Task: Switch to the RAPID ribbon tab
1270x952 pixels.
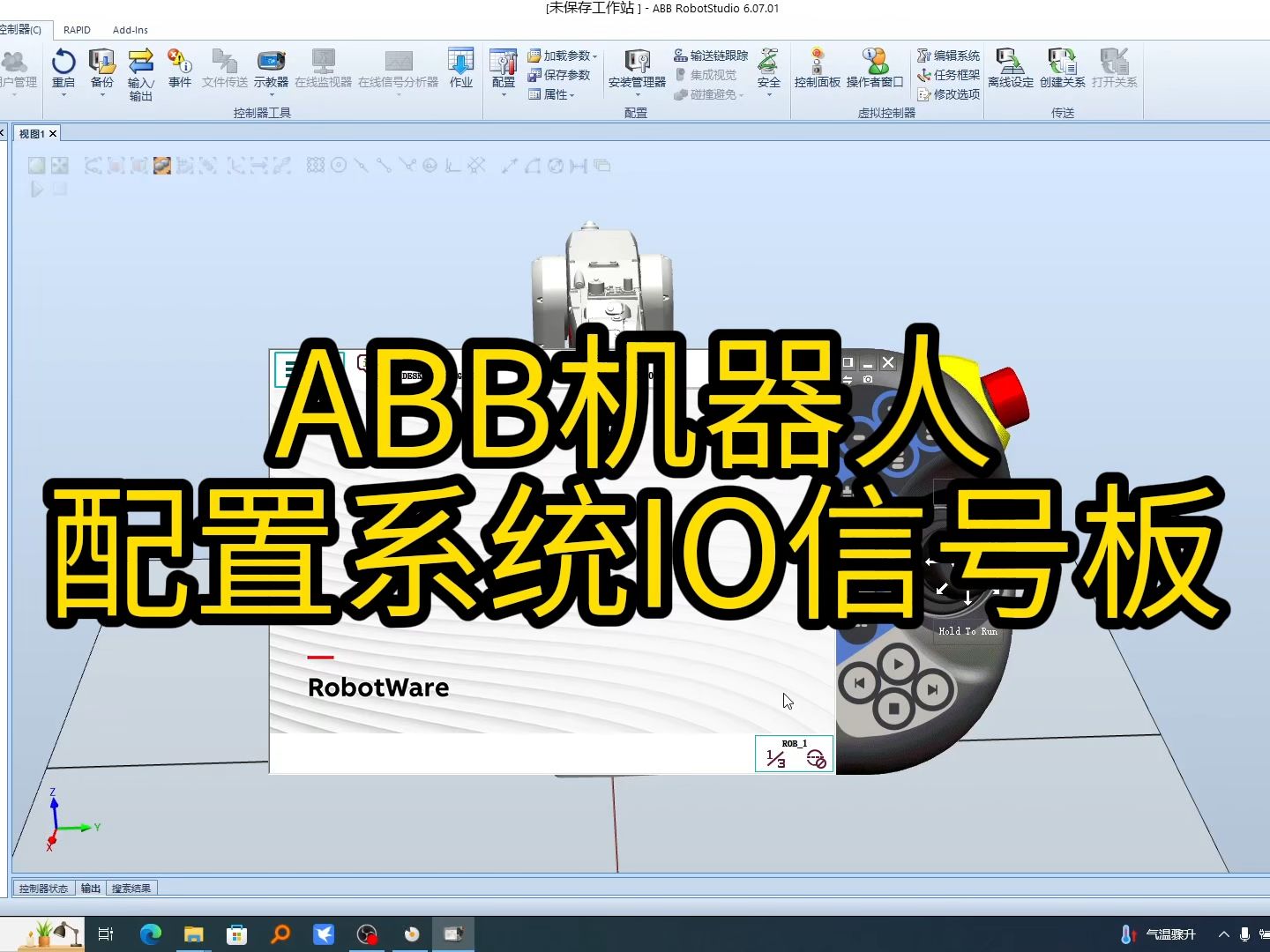Action: (77, 30)
